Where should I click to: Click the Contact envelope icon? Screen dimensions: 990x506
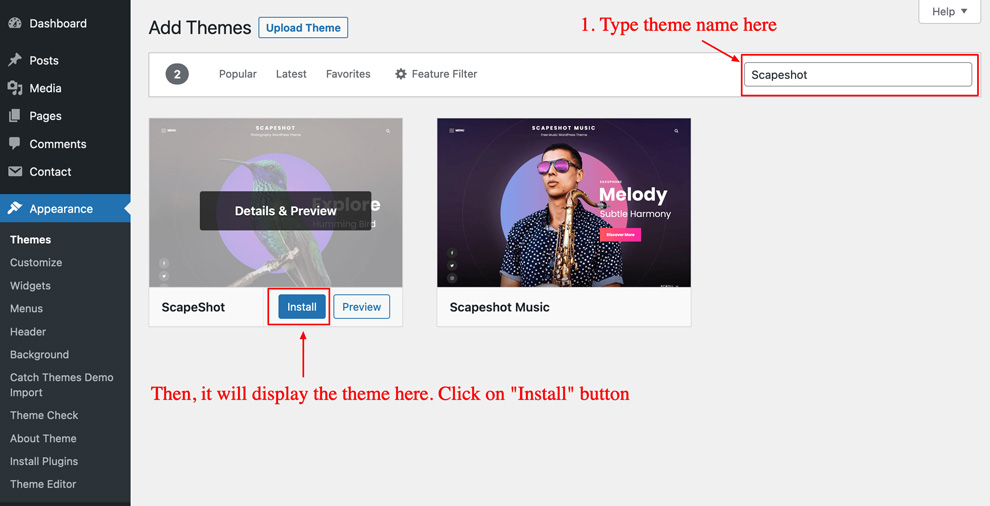[15, 172]
